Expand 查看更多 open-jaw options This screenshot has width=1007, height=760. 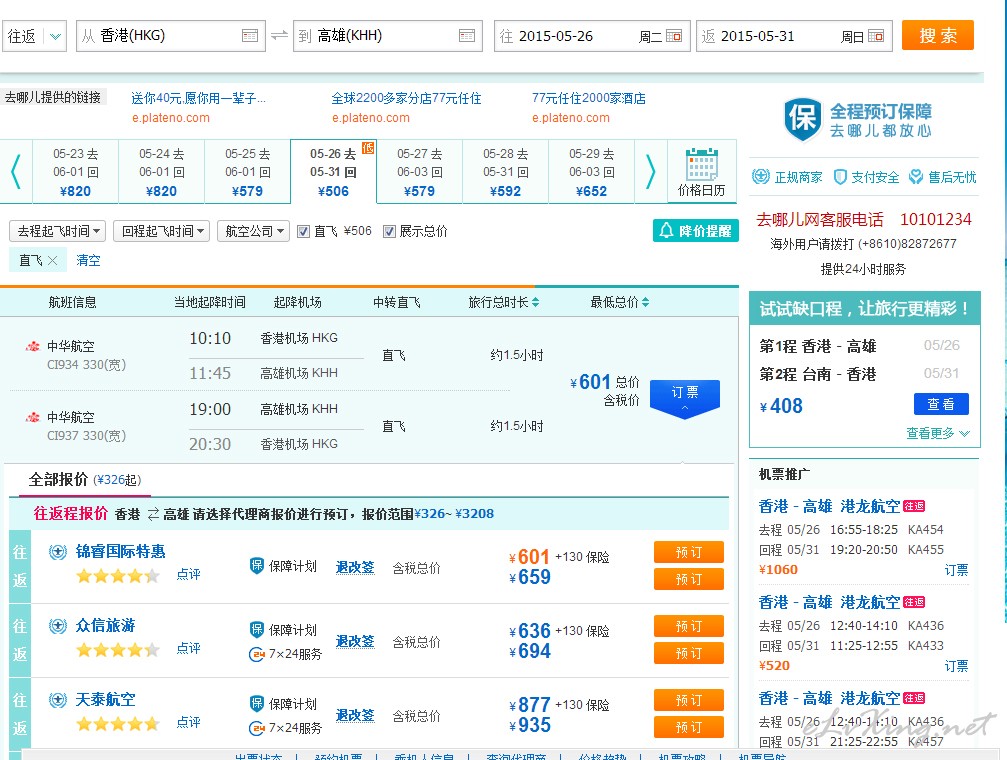938,433
